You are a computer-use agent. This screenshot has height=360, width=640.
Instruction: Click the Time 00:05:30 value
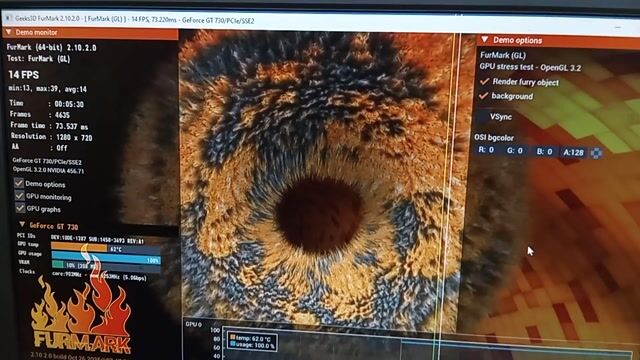pos(69,104)
